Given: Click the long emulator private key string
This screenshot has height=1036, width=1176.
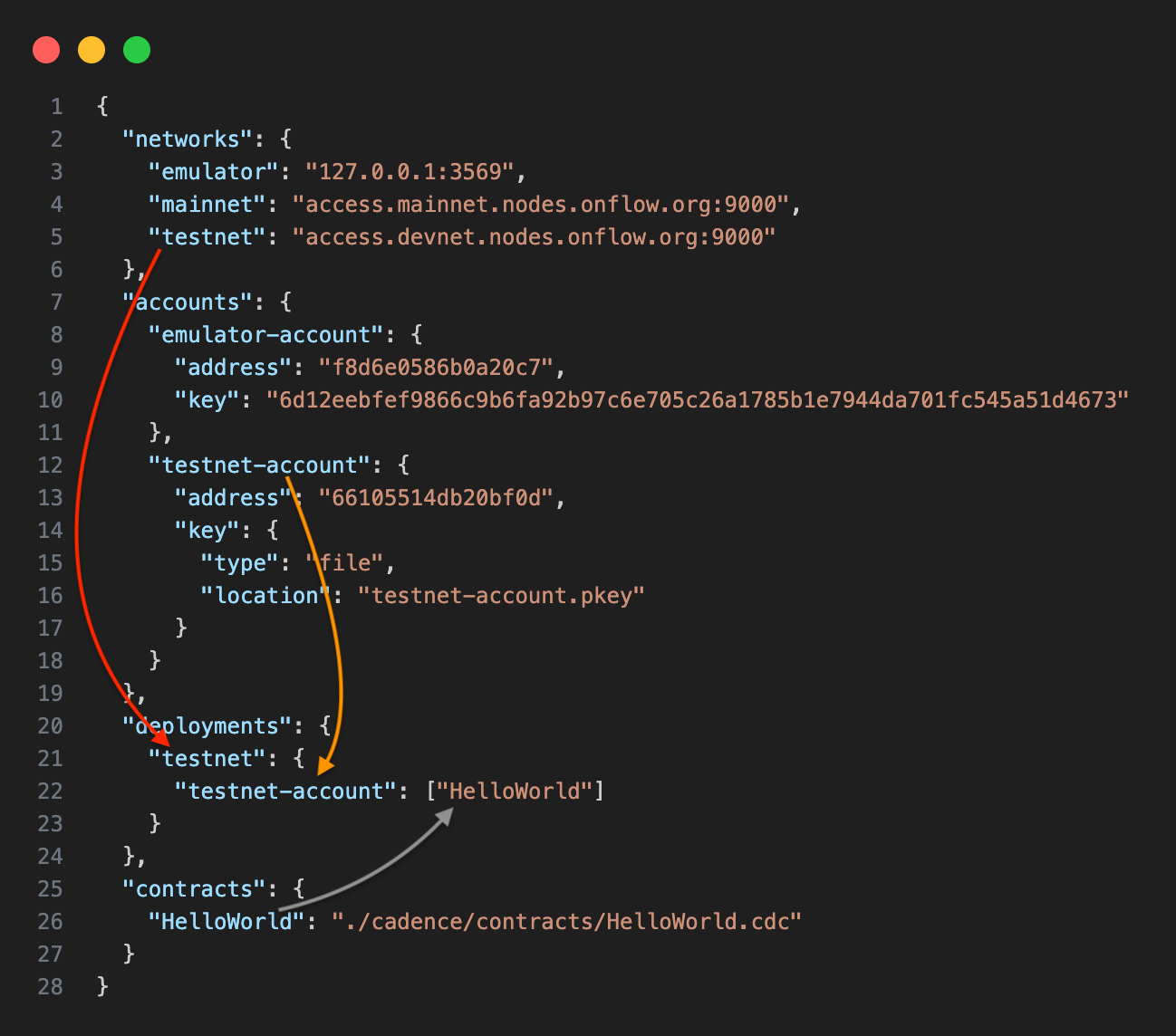Looking at the screenshot, I should [697, 400].
